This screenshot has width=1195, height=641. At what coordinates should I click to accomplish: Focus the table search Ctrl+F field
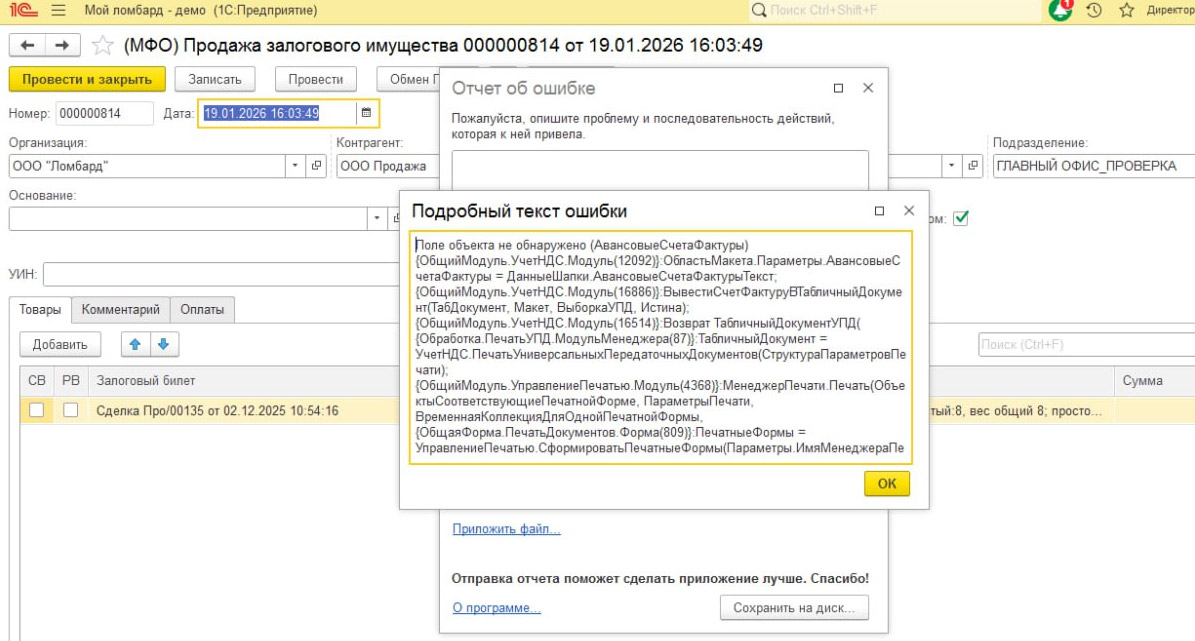(1086, 345)
